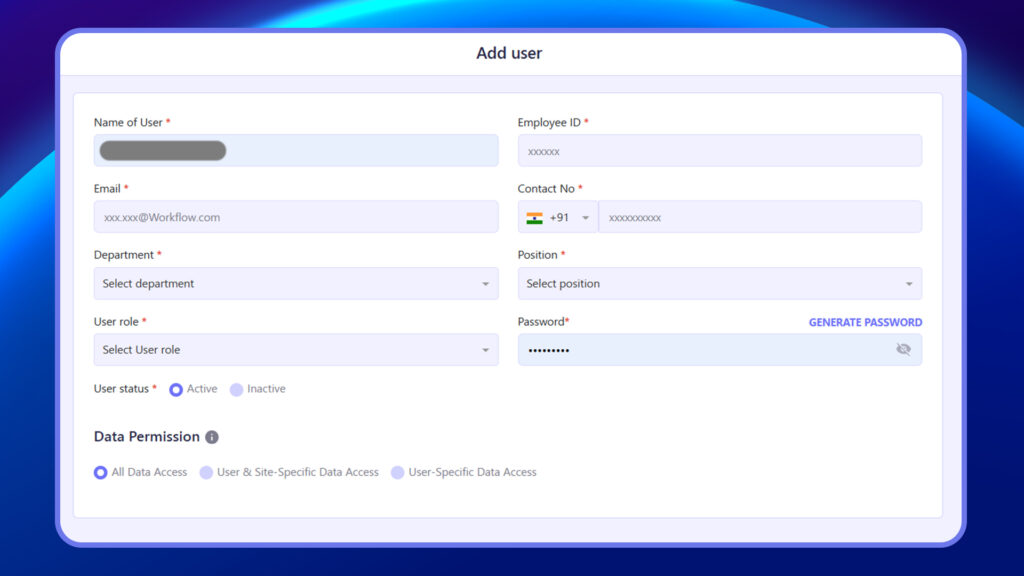Click the Data Permission heading

(x=146, y=436)
